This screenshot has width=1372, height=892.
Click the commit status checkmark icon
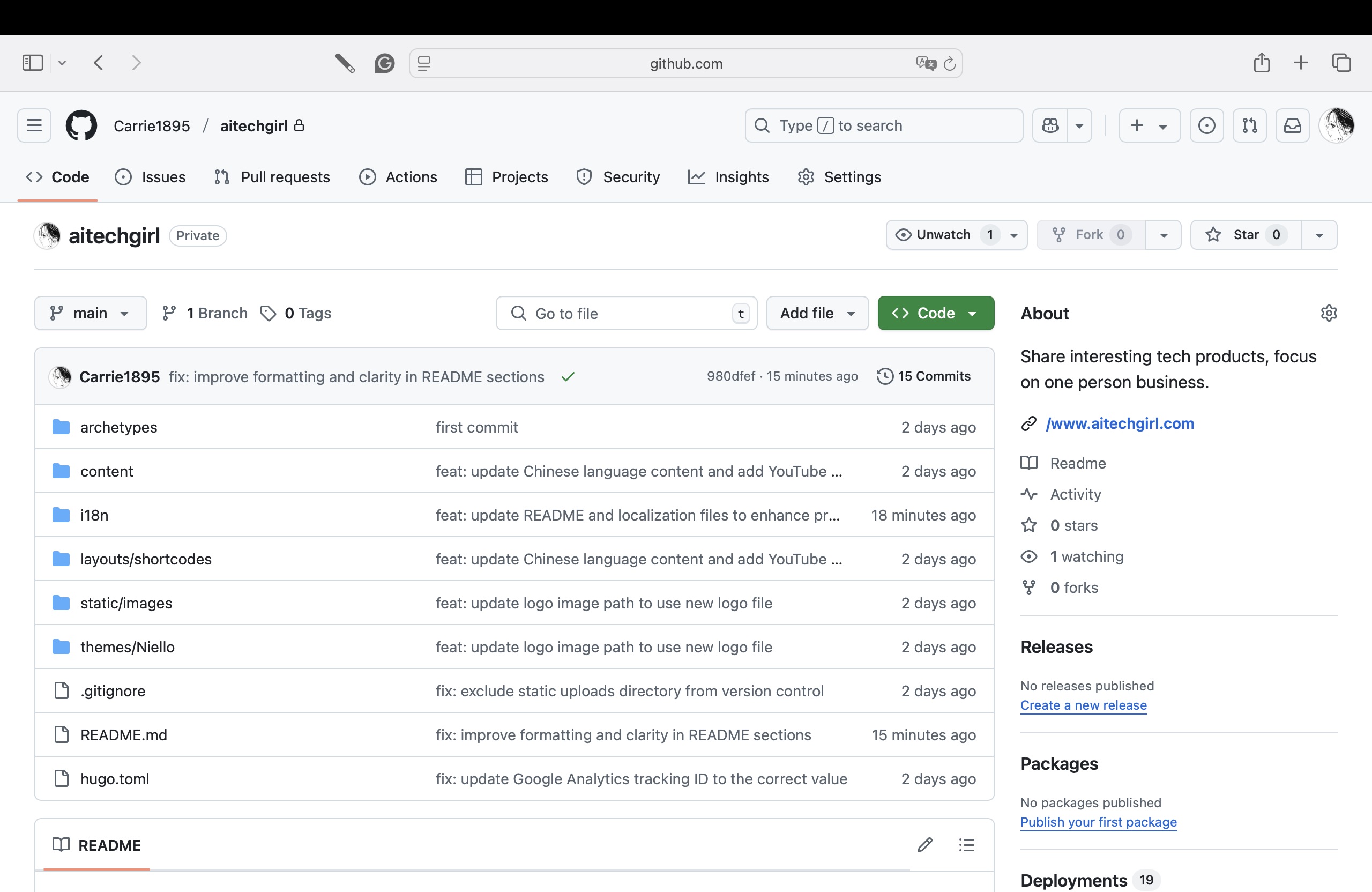pyautogui.click(x=568, y=376)
